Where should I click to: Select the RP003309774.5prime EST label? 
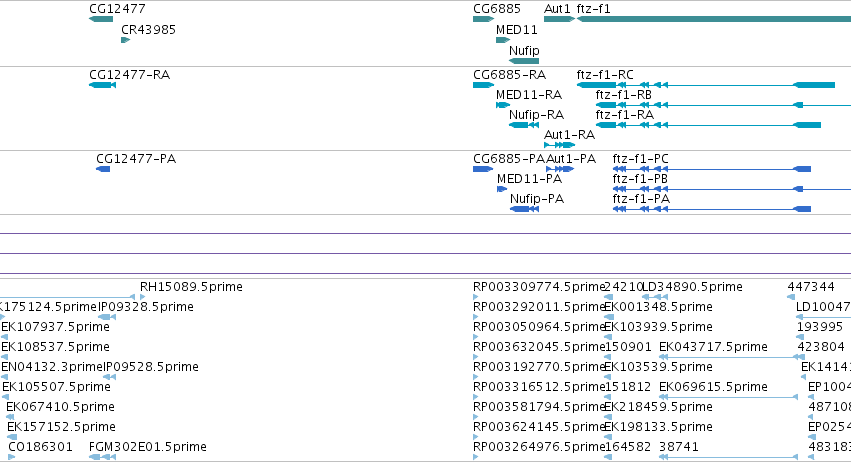click(x=539, y=287)
